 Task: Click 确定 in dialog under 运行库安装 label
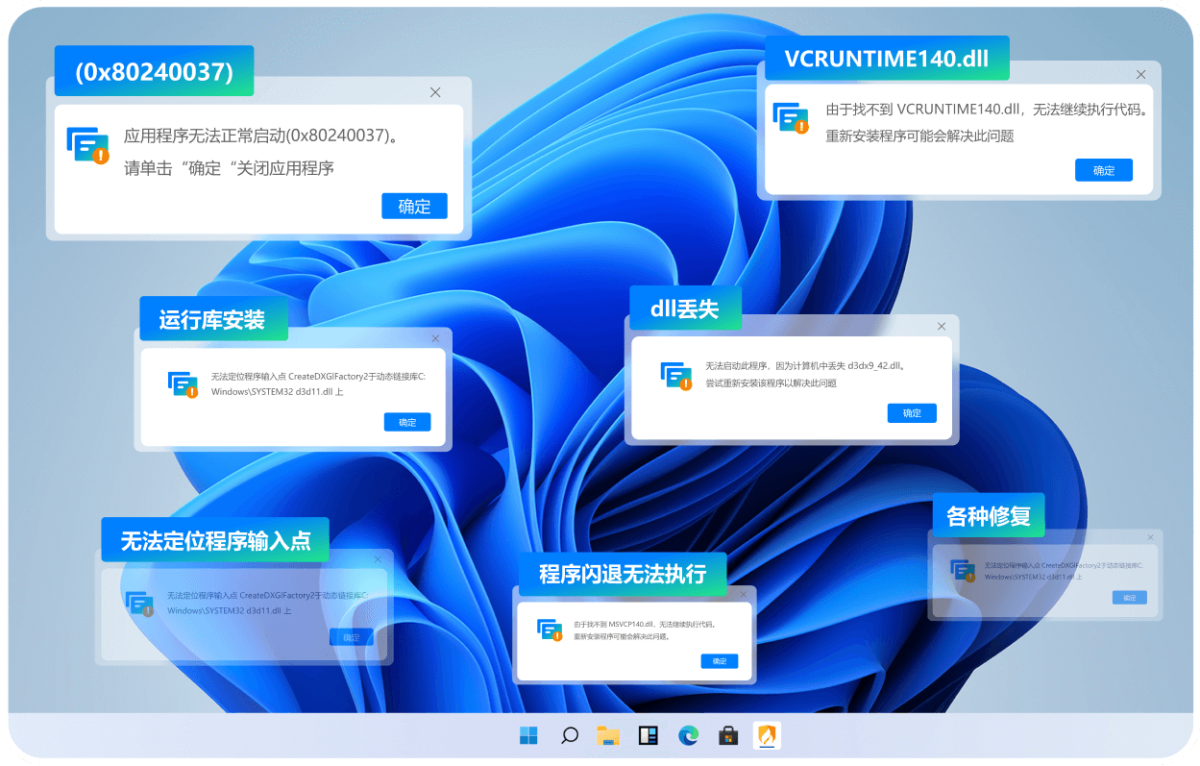tap(407, 422)
